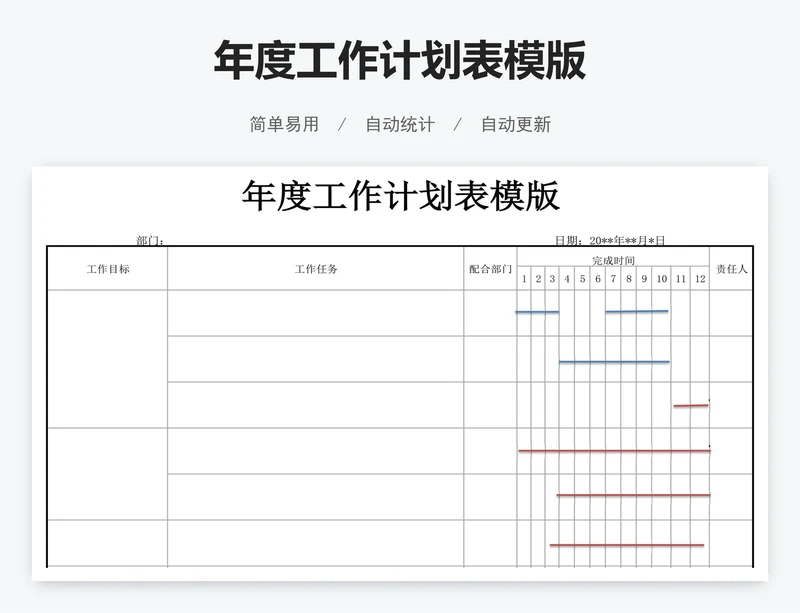Click month column 12 header
The height and width of the screenshot is (613, 800).
pyautogui.click(x=700, y=279)
